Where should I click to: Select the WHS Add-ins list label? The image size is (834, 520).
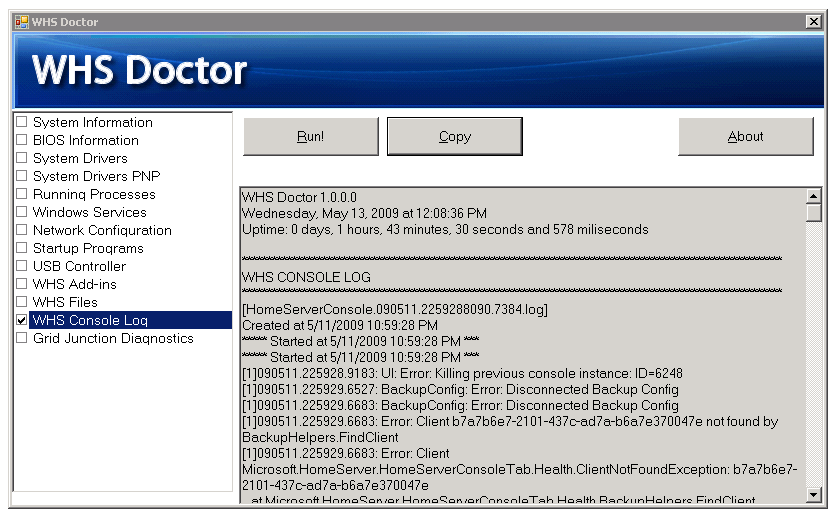click(x=74, y=284)
